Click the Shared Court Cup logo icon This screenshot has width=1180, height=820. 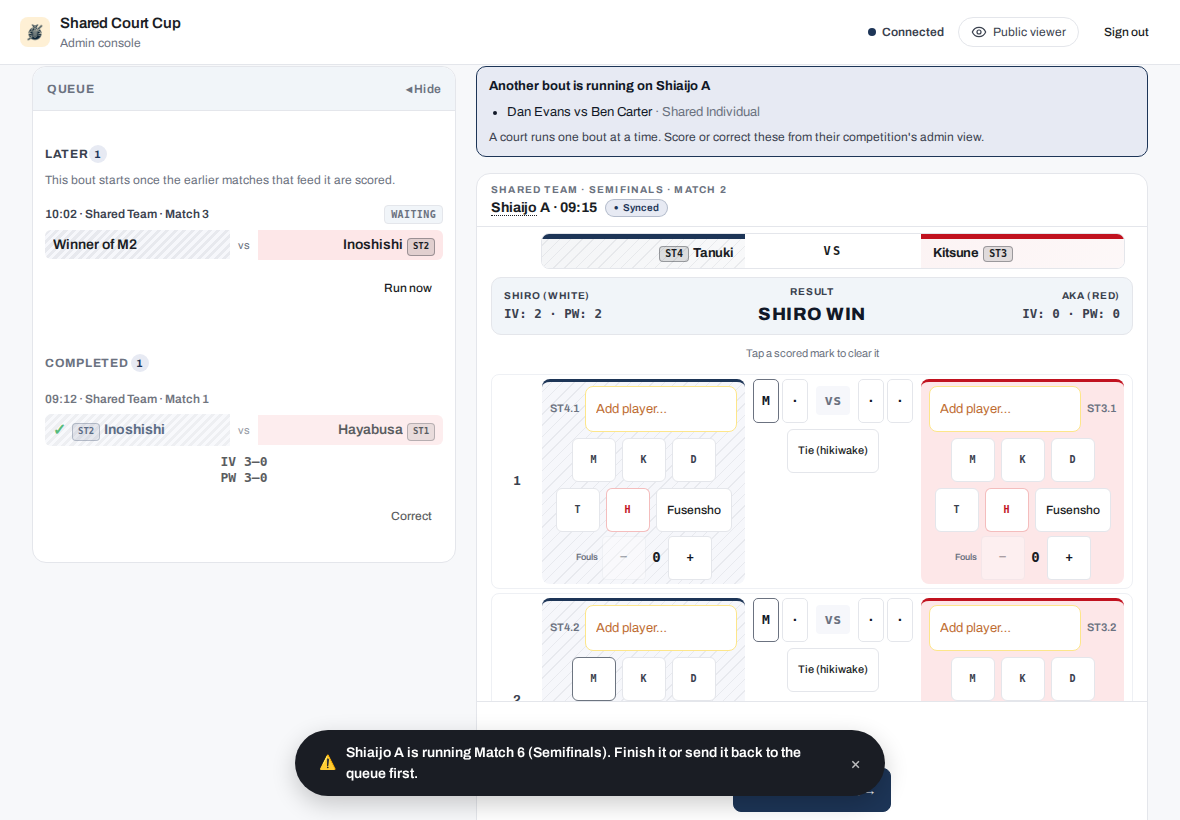pos(35,32)
